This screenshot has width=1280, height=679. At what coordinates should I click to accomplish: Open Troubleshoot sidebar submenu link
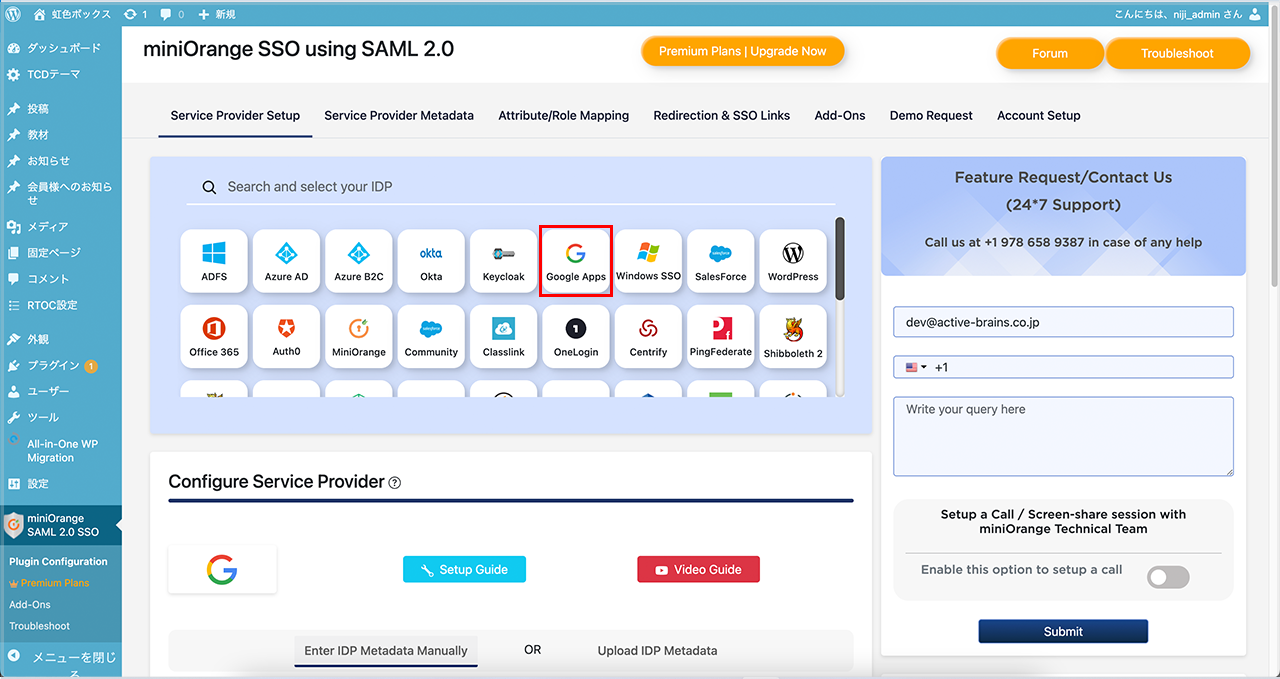click(40, 626)
